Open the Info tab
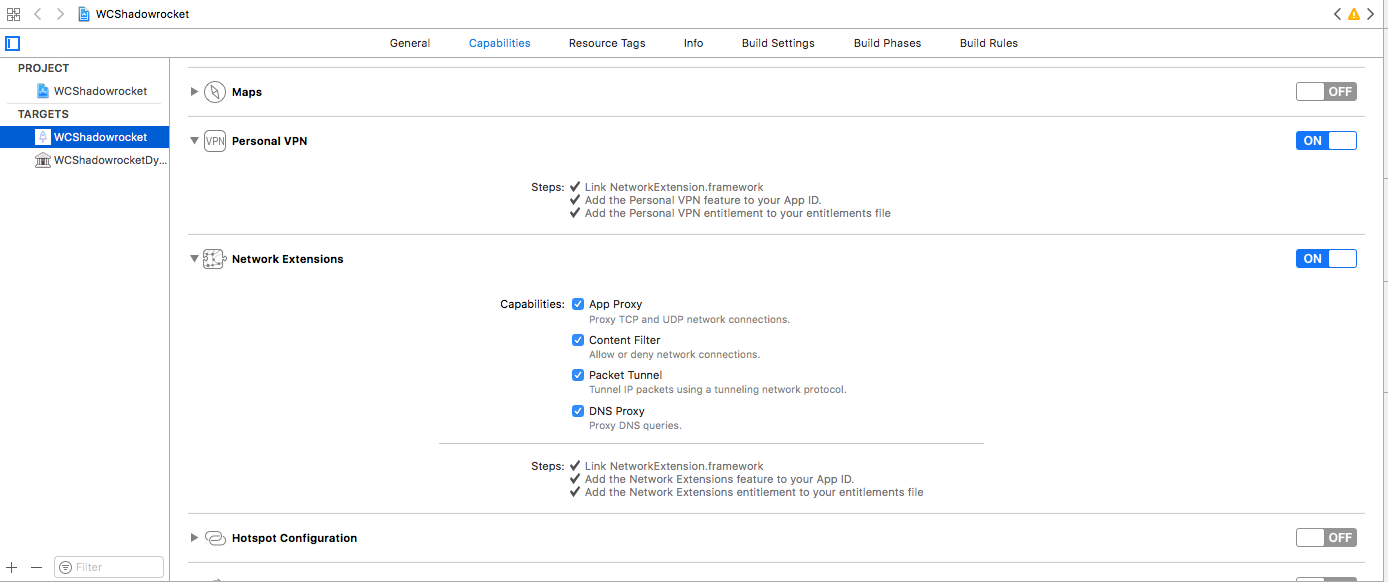1388x582 pixels. point(693,43)
